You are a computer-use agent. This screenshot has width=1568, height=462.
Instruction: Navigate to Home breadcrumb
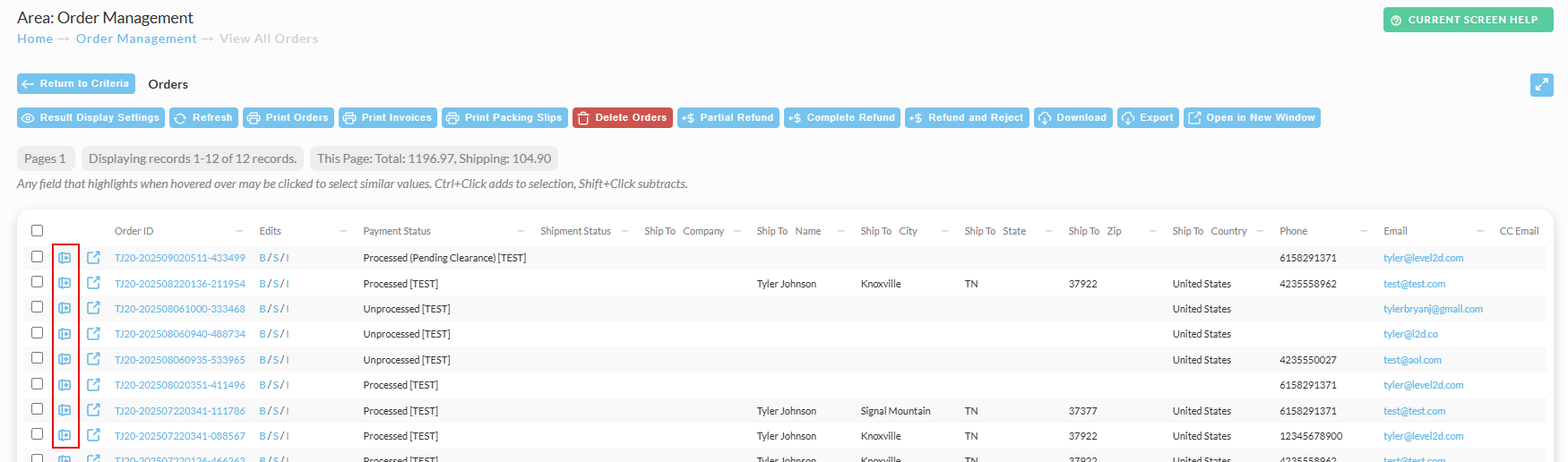pos(35,38)
